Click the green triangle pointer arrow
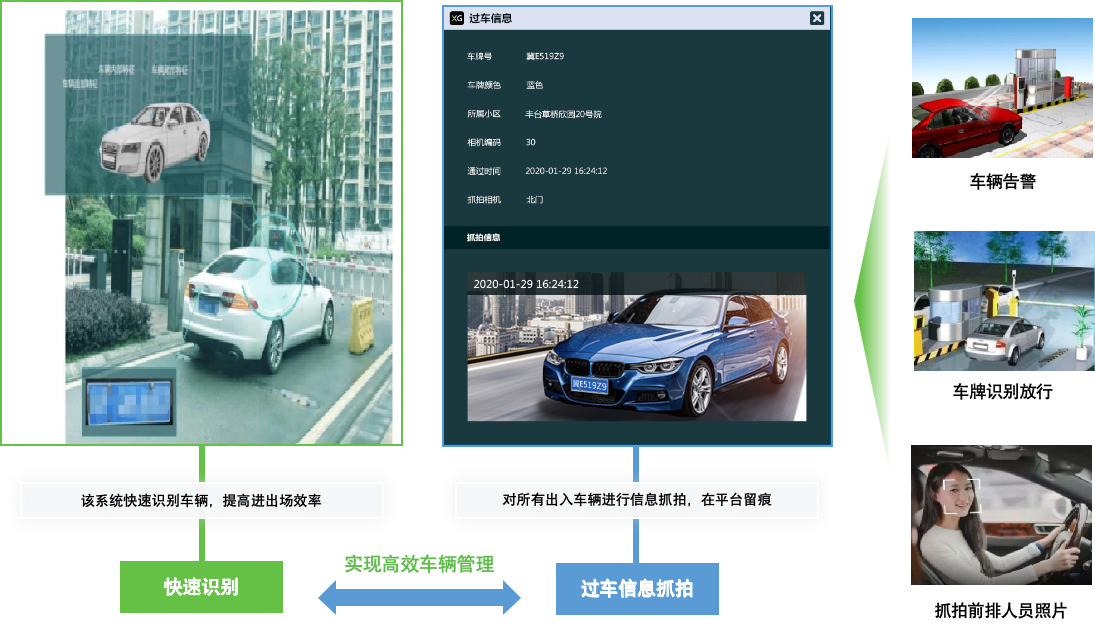Screen dimensions: 1095x630 tap(873, 298)
